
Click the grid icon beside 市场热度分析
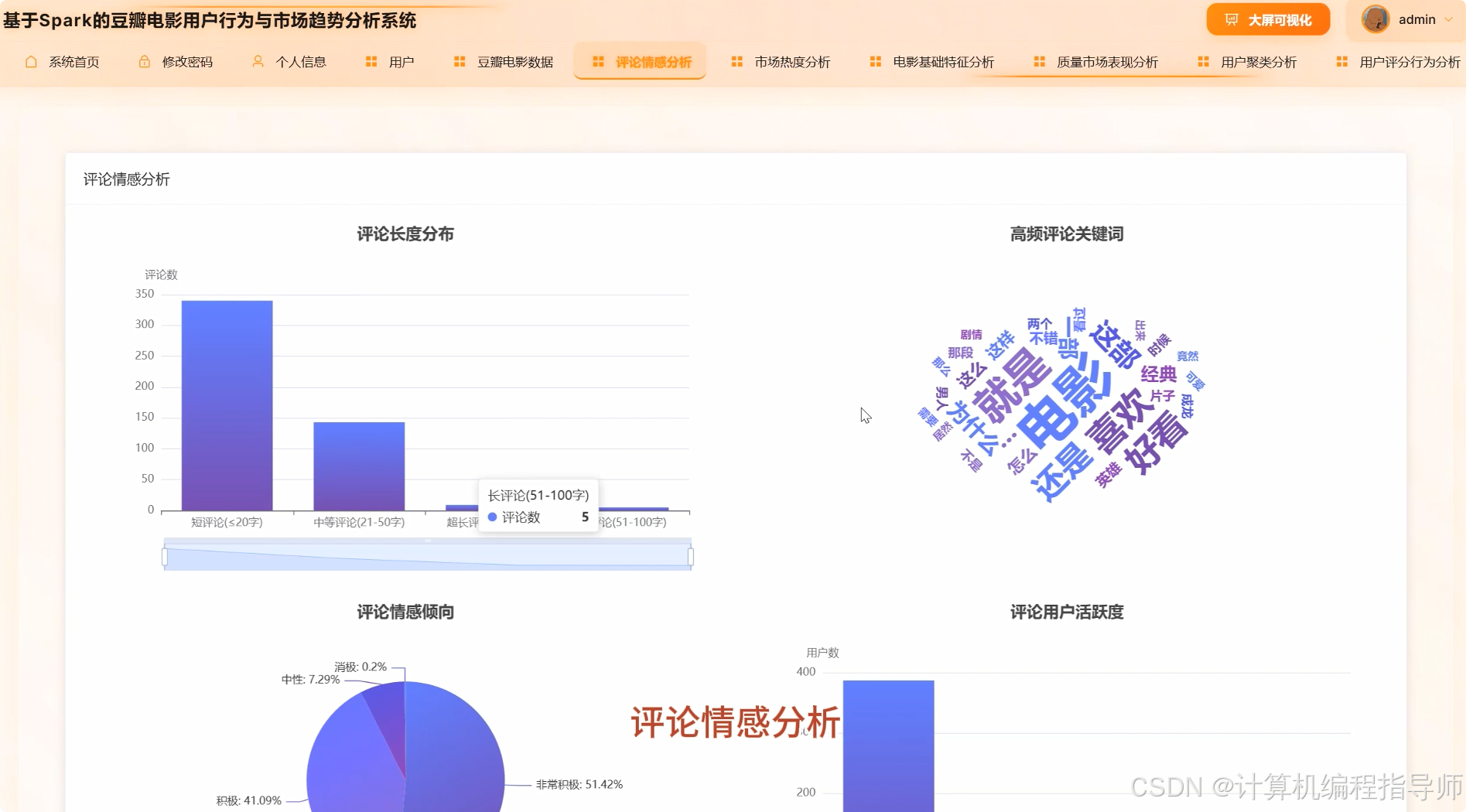click(x=736, y=61)
